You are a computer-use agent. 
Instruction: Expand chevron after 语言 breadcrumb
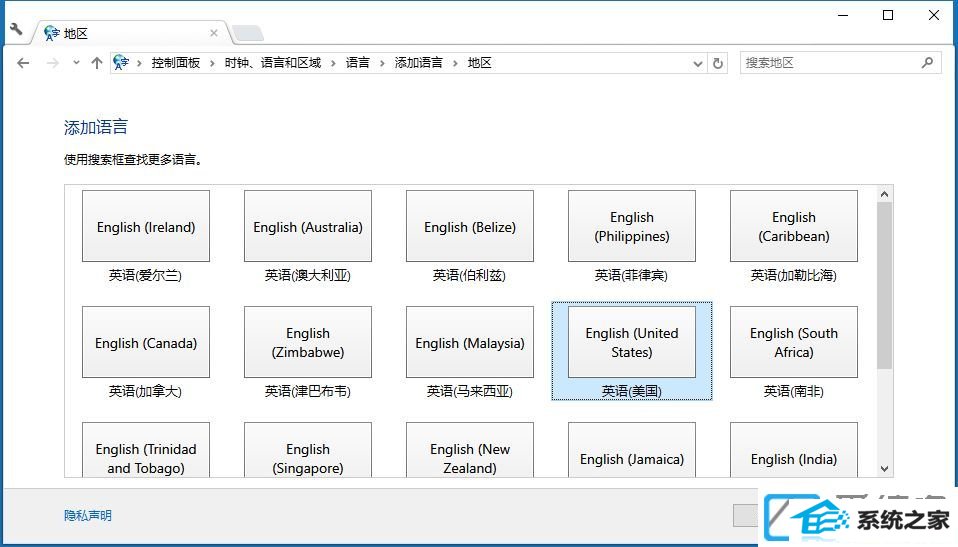pyautogui.click(x=382, y=64)
